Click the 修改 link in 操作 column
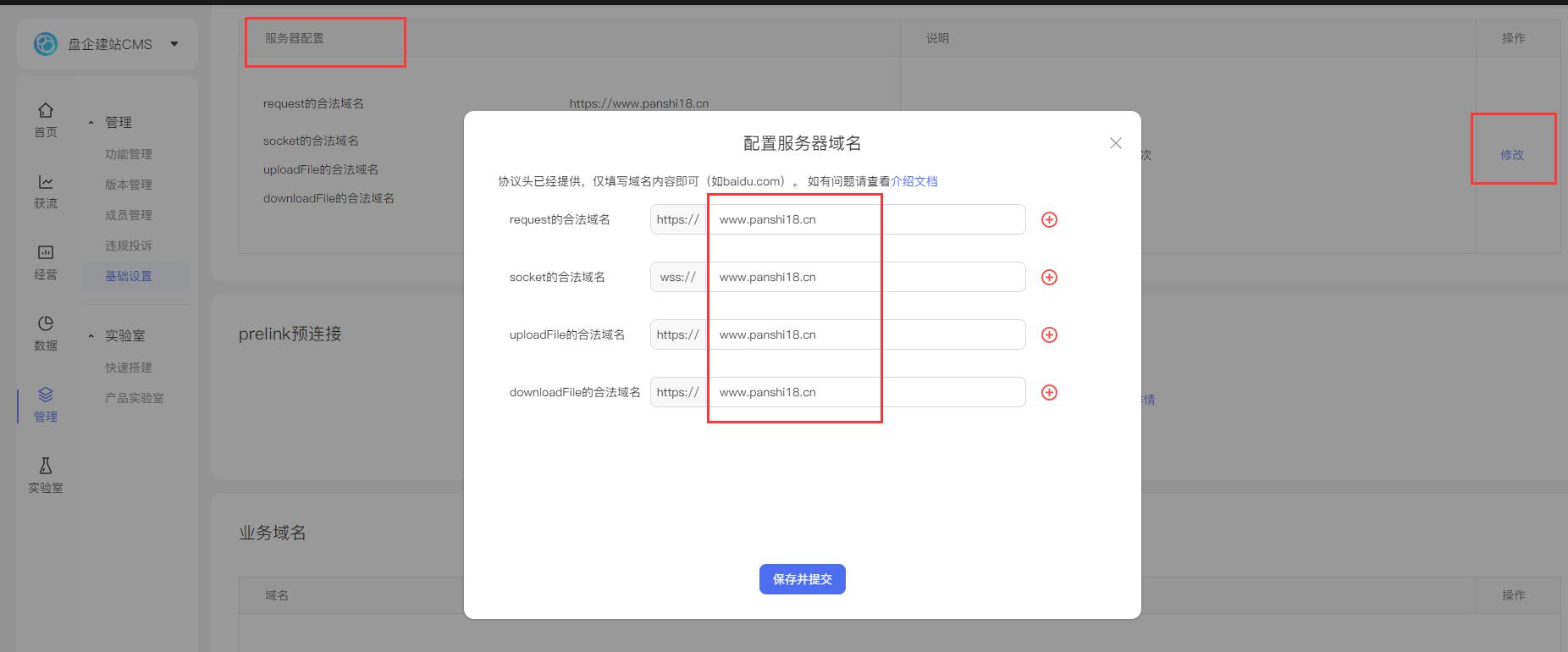Image resolution: width=1568 pixels, height=652 pixels. (x=1512, y=155)
